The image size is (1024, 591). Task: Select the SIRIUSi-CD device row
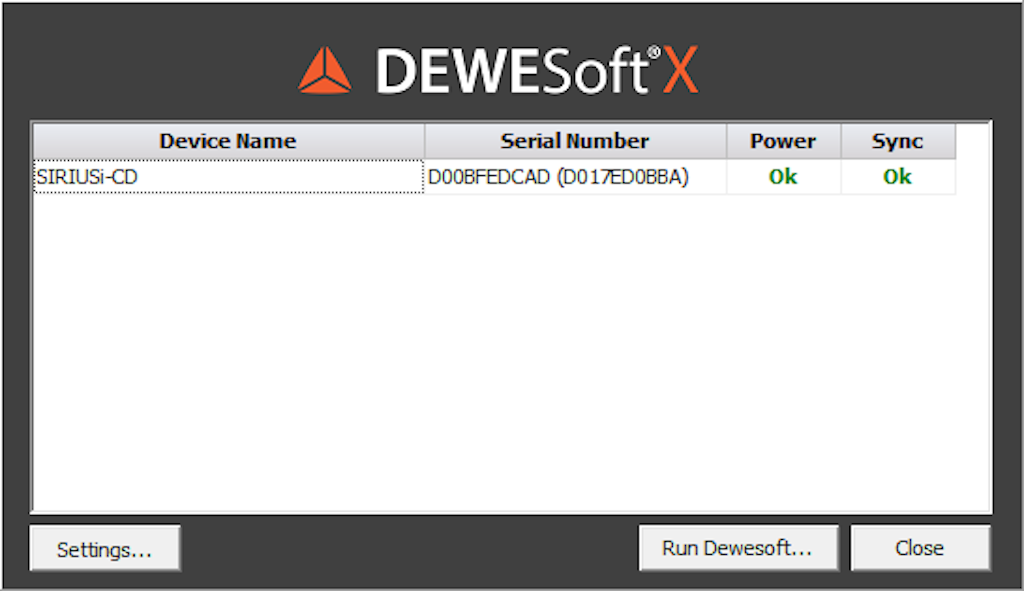(228, 177)
